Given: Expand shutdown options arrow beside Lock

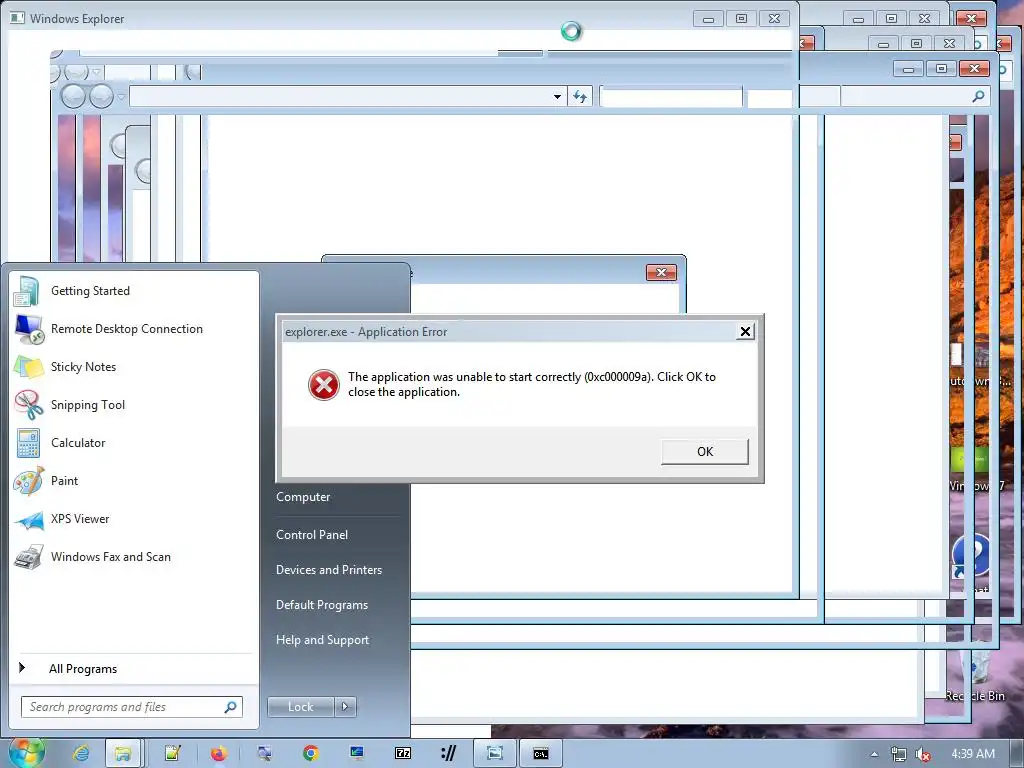Looking at the screenshot, I should tap(345, 707).
